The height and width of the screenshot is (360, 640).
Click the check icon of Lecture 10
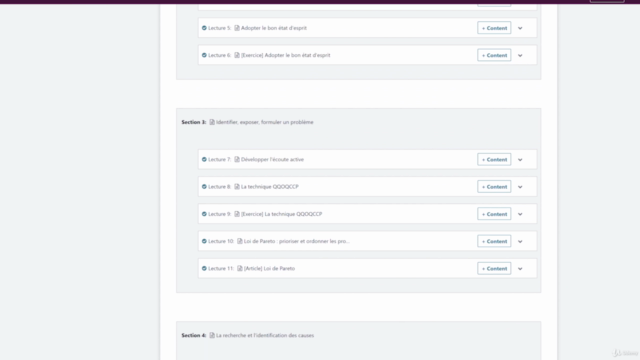pos(204,241)
